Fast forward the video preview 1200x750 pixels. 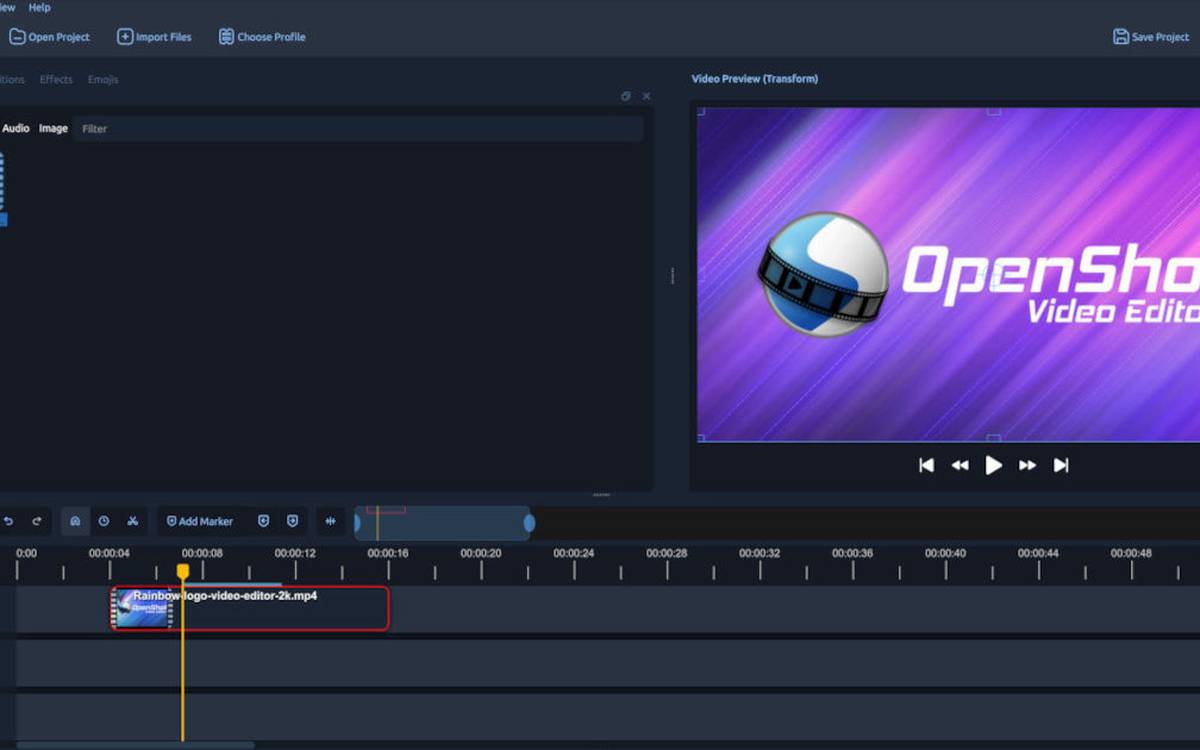coord(1027,465)
